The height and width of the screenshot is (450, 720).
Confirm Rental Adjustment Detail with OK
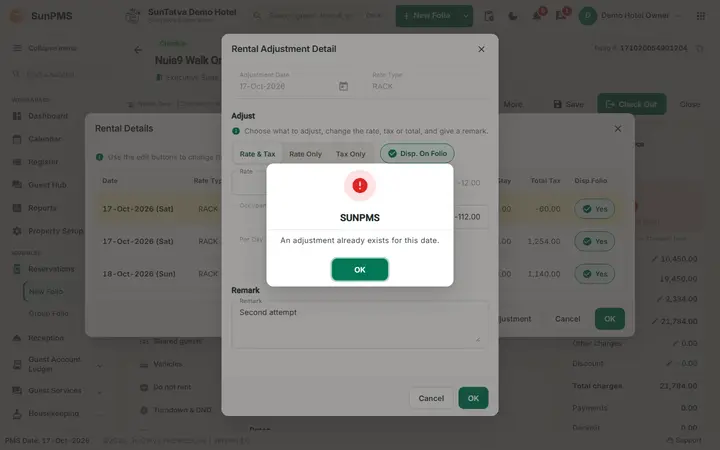473,398
